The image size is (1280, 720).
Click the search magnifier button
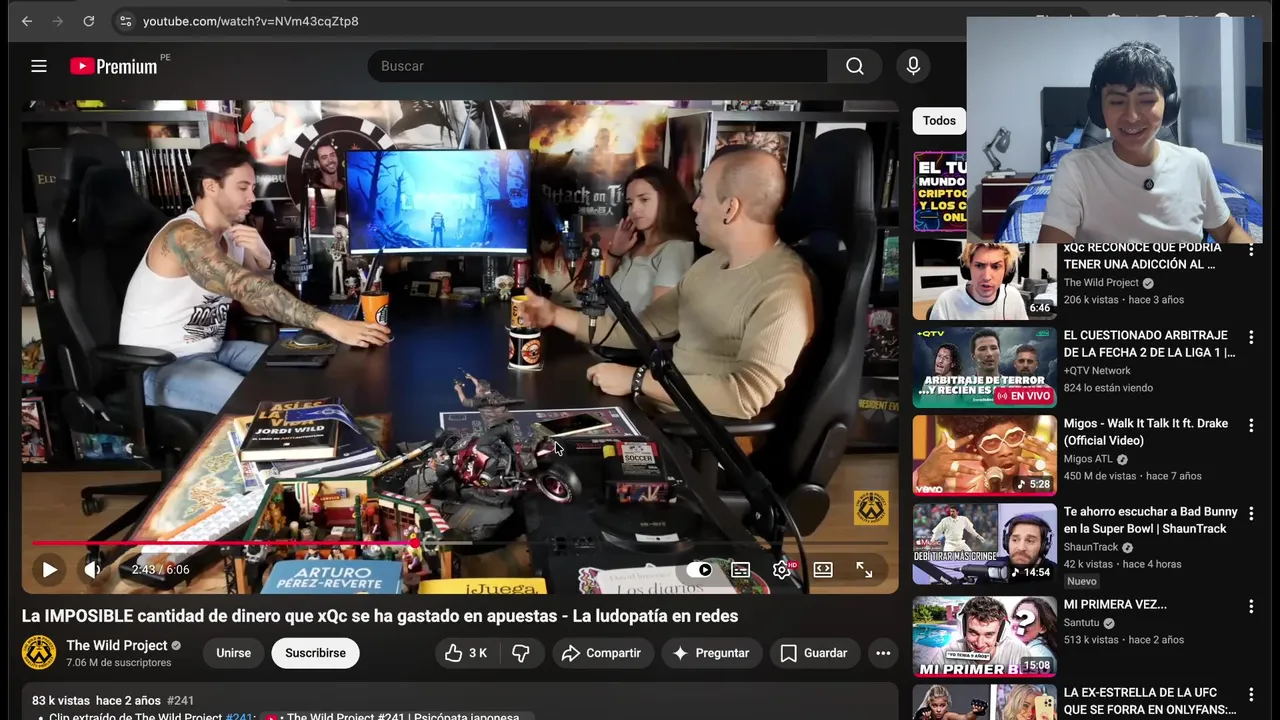[854, 66]
